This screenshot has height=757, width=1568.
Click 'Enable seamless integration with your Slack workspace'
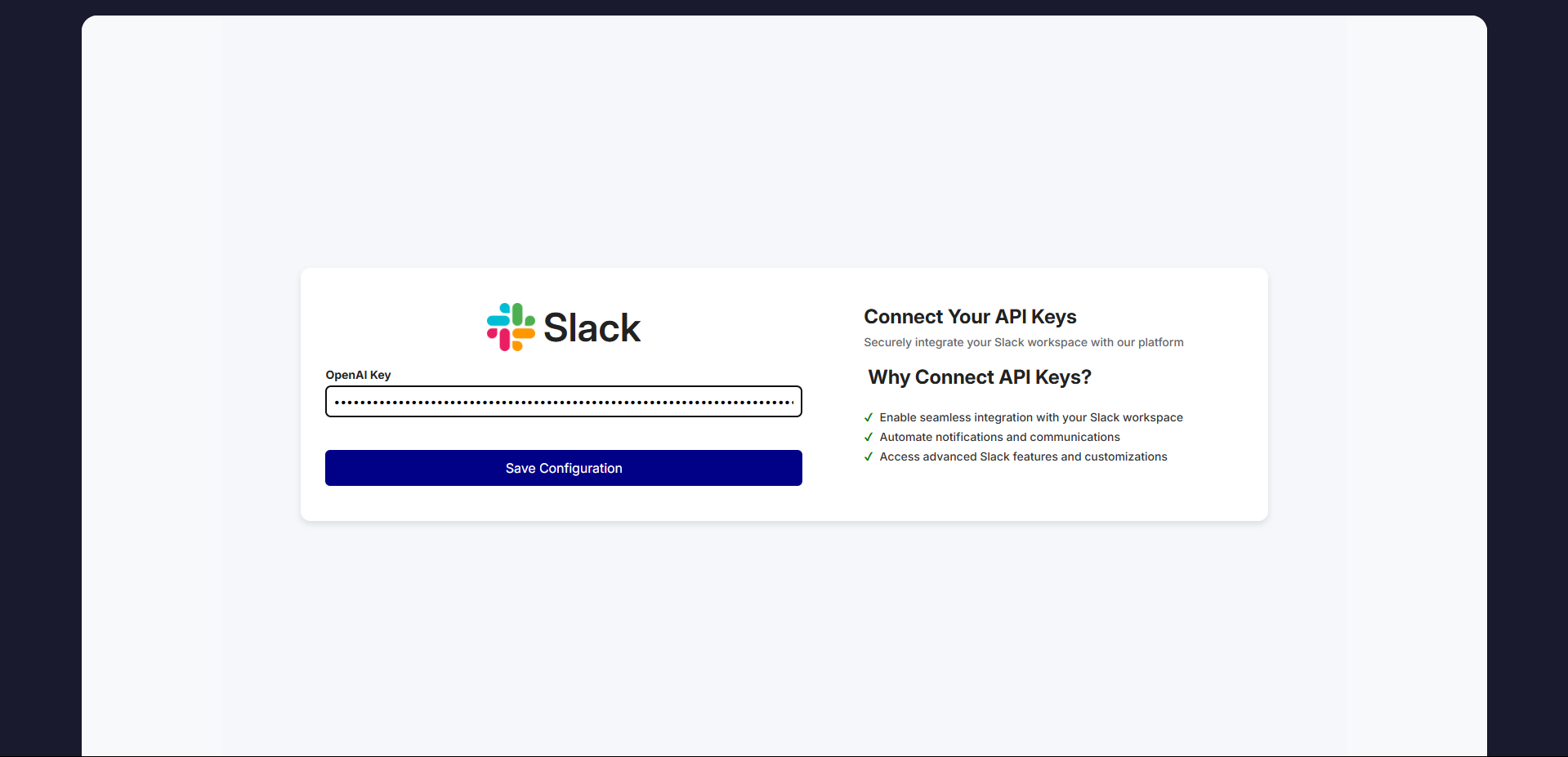click(x=1031, y=417)
